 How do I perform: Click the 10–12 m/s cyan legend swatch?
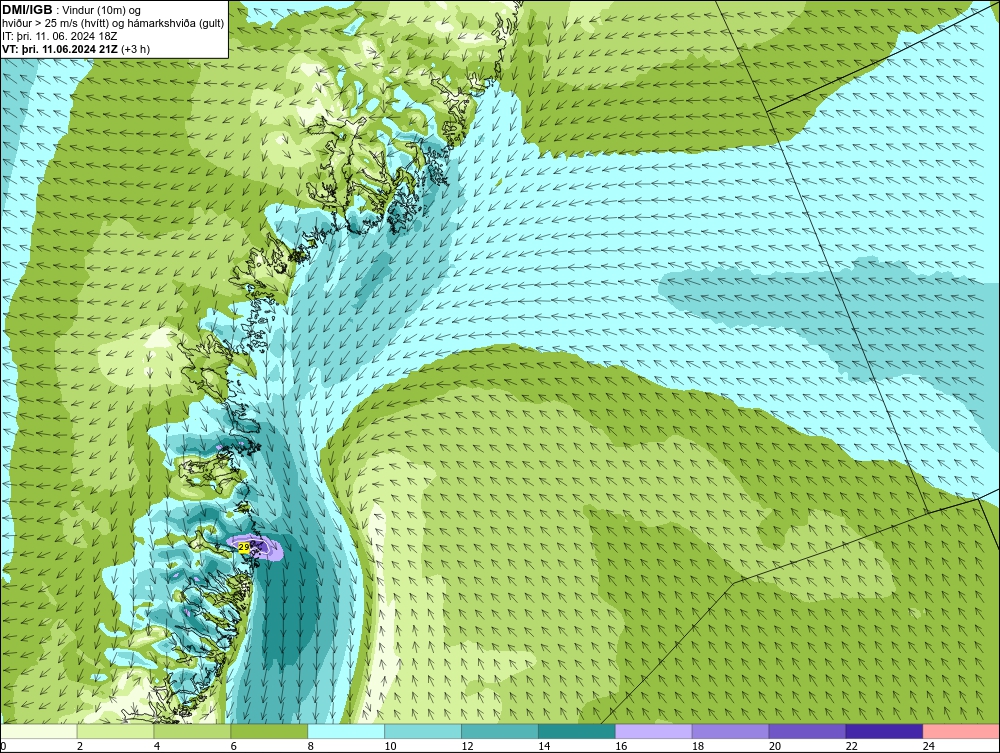click(x=423, y=731)
